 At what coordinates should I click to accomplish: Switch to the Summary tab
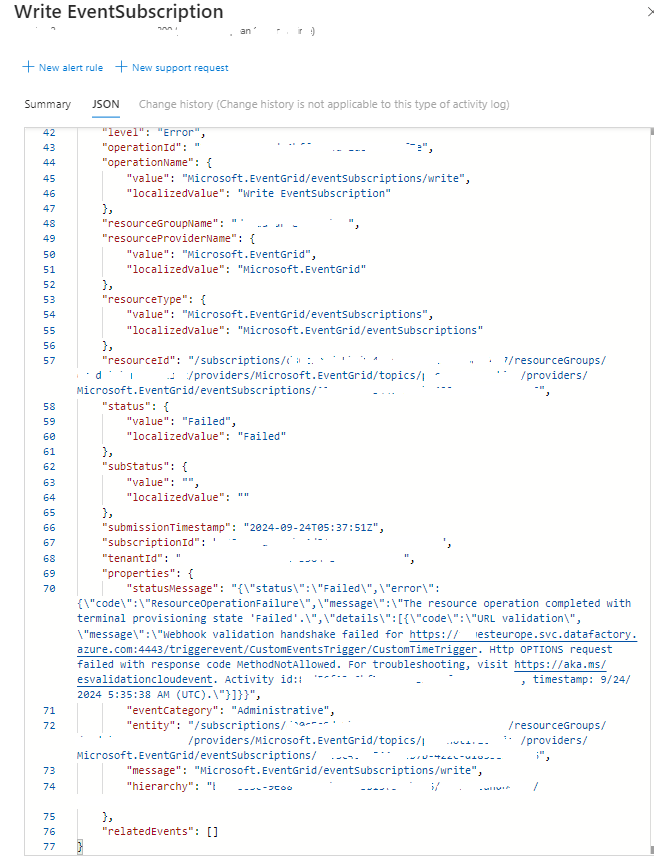tap(48, 104)
